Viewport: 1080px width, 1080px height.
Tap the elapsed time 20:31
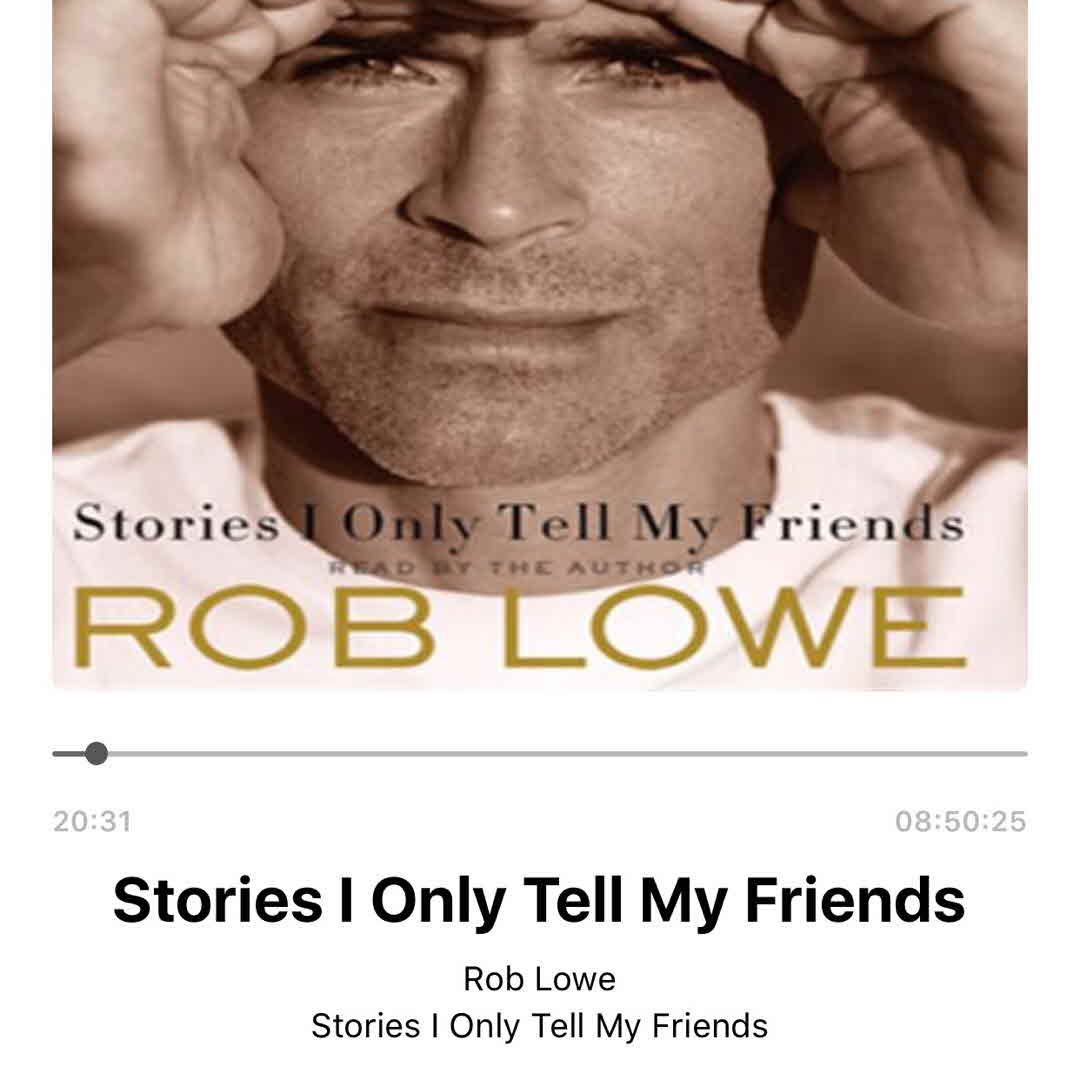point(92,821)
